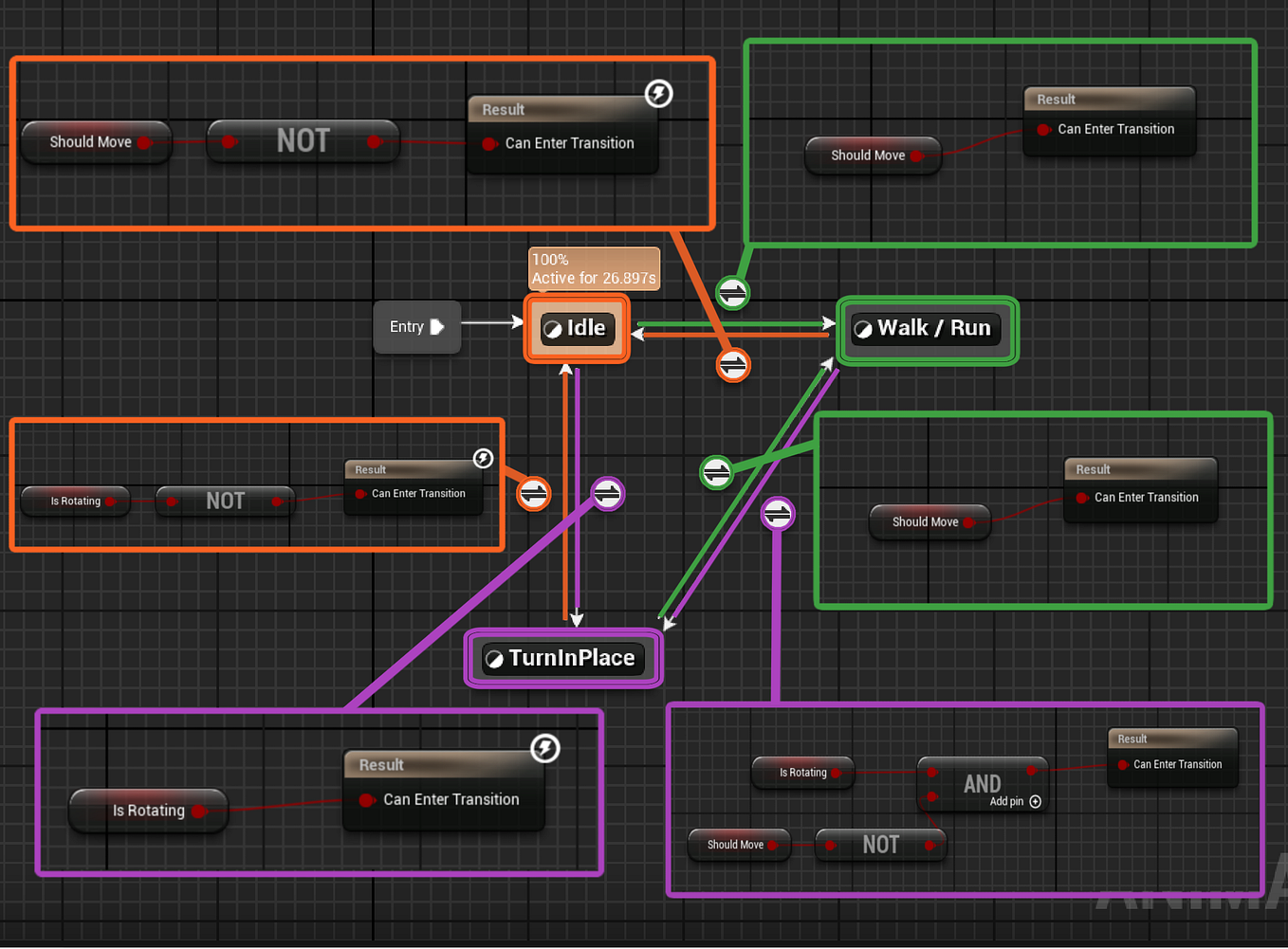This screenshot has width=1288, height=949.
Task: Click the red Can Enter Transition input pin
Action: pos(489,143)
